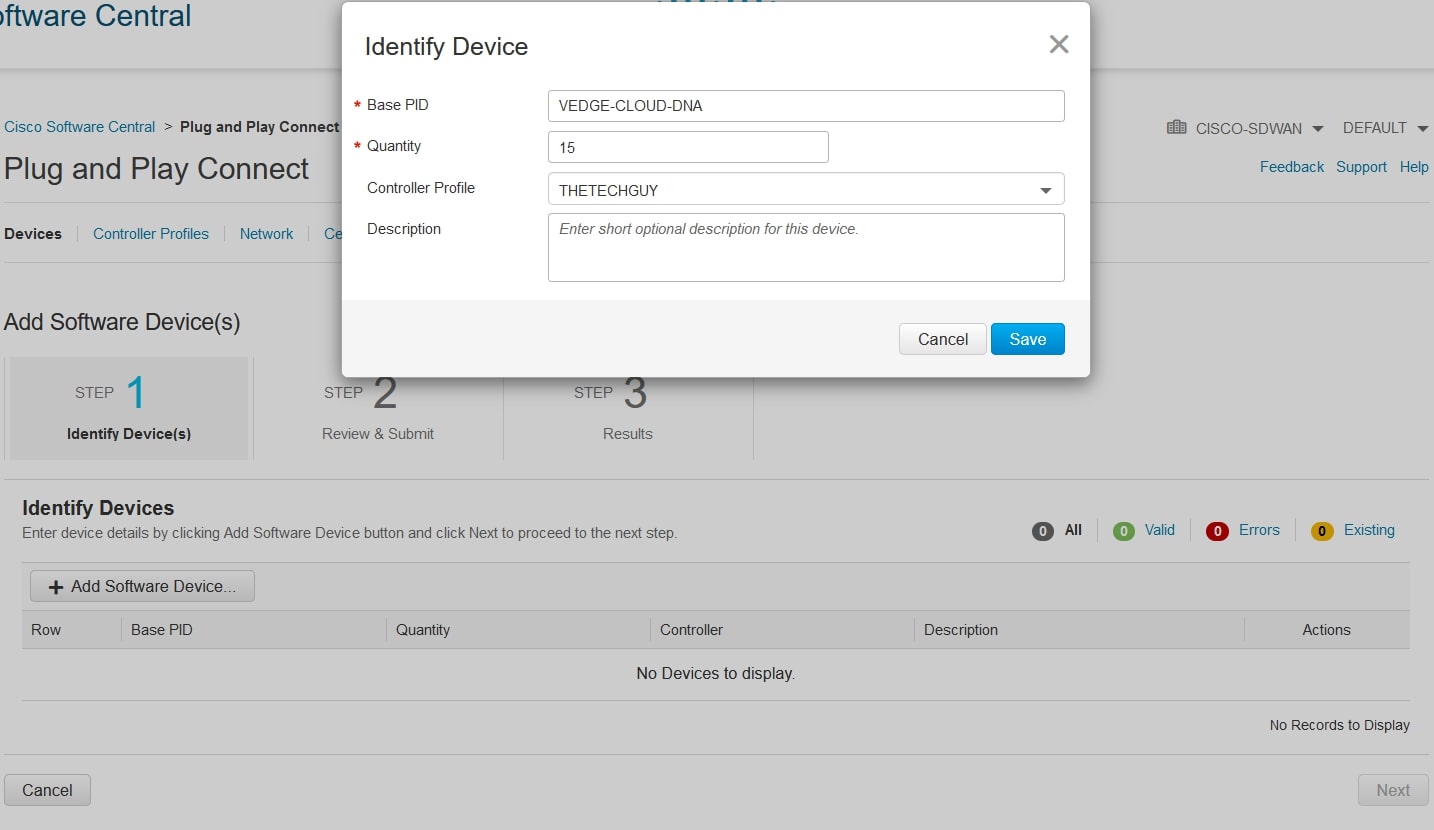This screenshot has width=1434, height=830.
Task: Filter by Errors devices
Action: [1243, 531]
